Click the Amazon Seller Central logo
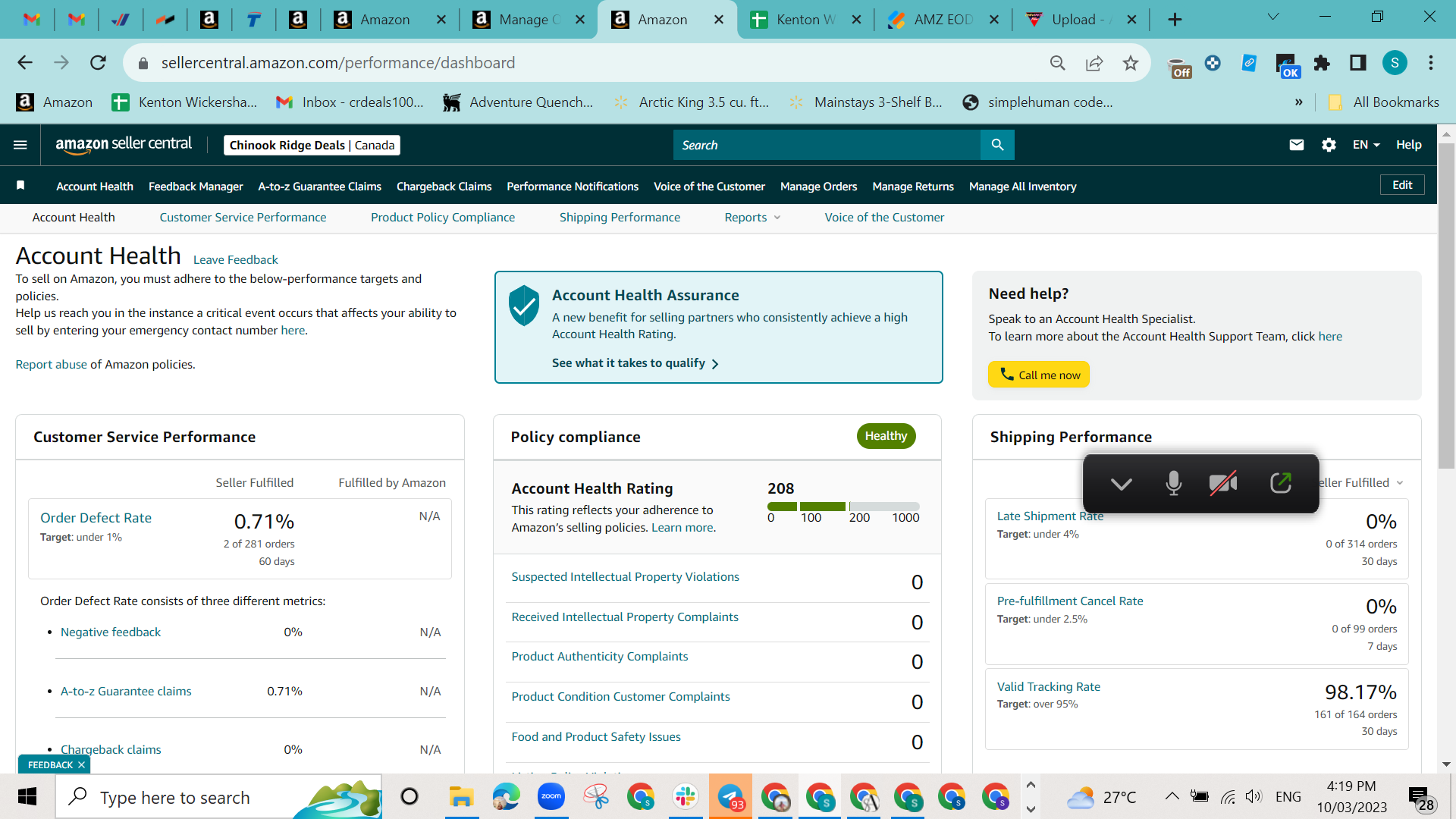Image resolution: width=1456 pixels, height=819 pixels. (124, 145)
